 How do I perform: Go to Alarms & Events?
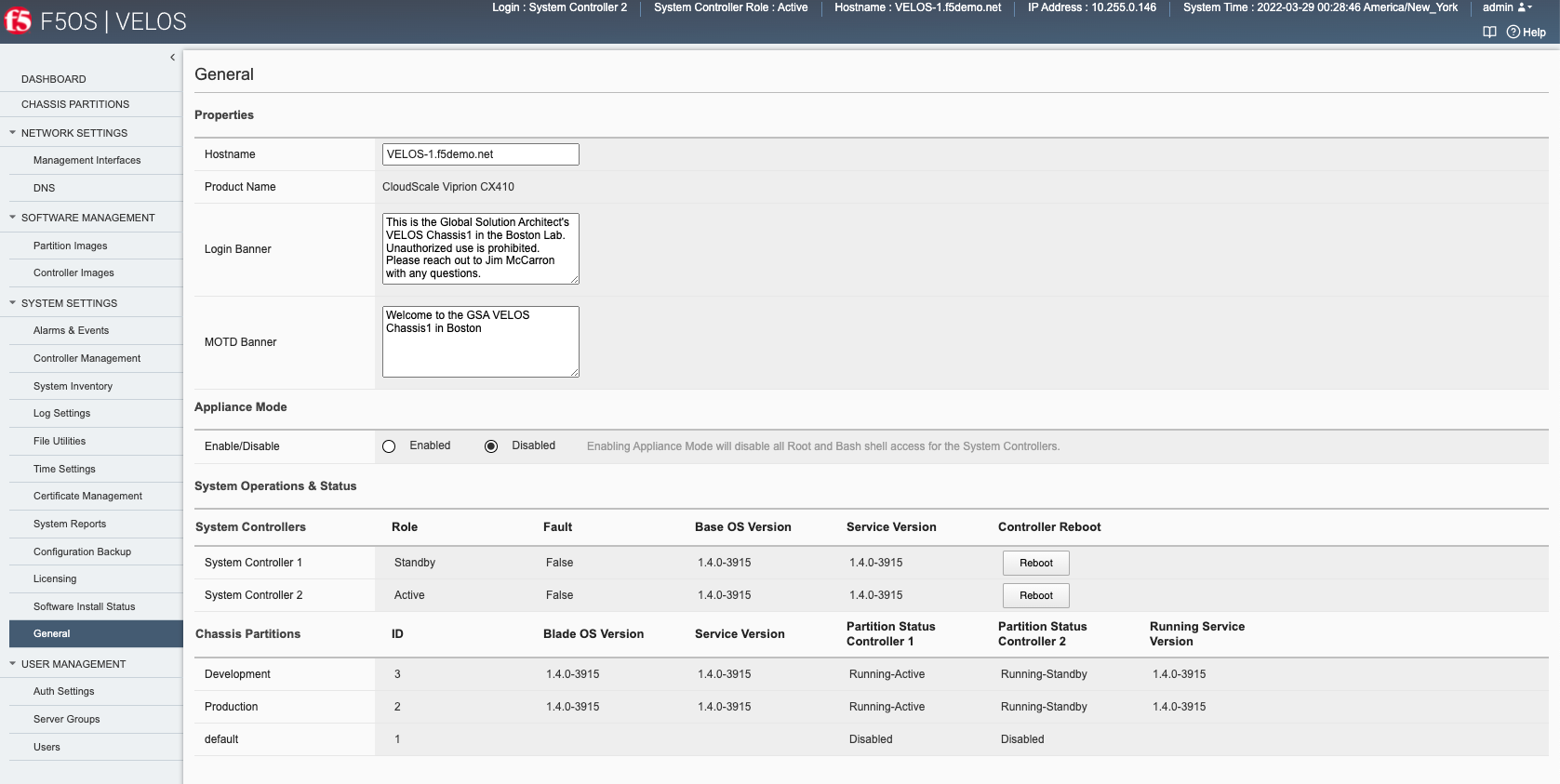72,330
